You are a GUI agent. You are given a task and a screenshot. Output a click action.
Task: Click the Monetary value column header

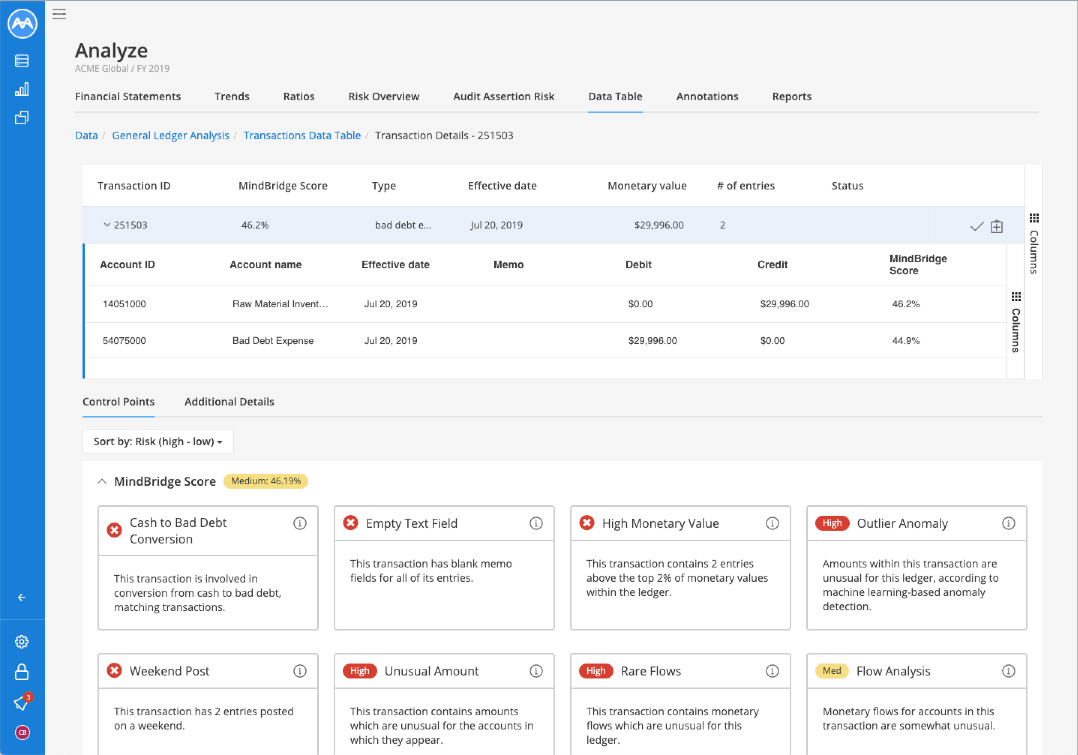pyautogui.click(x=647, y=186)
